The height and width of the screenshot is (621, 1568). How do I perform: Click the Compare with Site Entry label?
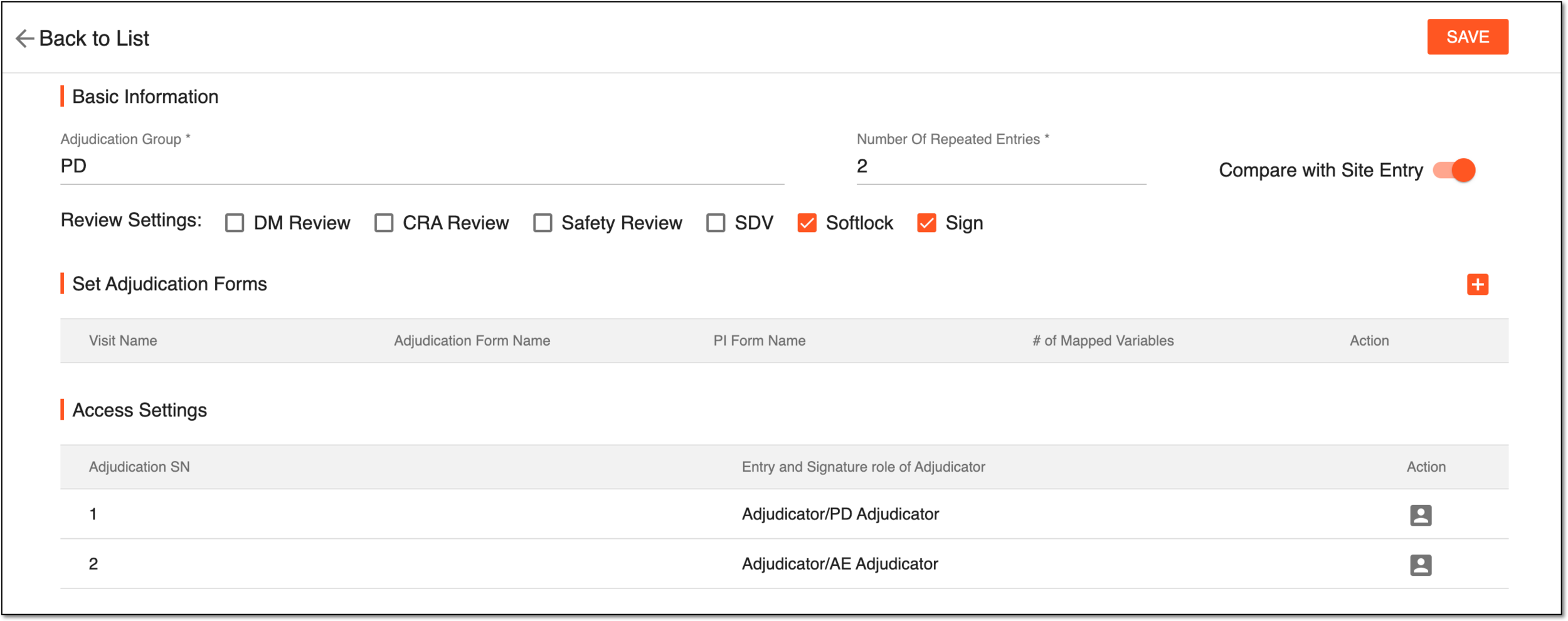pyautogui.click(x=1320, y=170)
